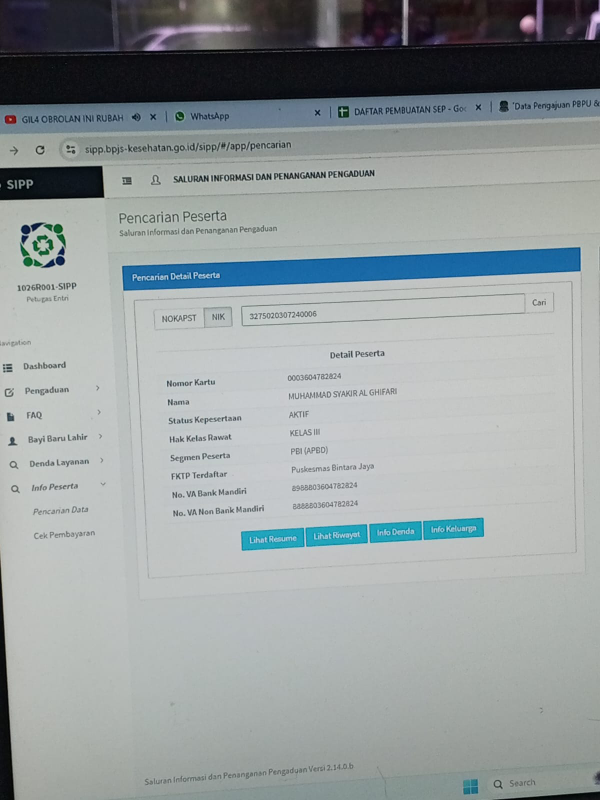Click the Denda Layanan magnifier icon

point(13,465)
